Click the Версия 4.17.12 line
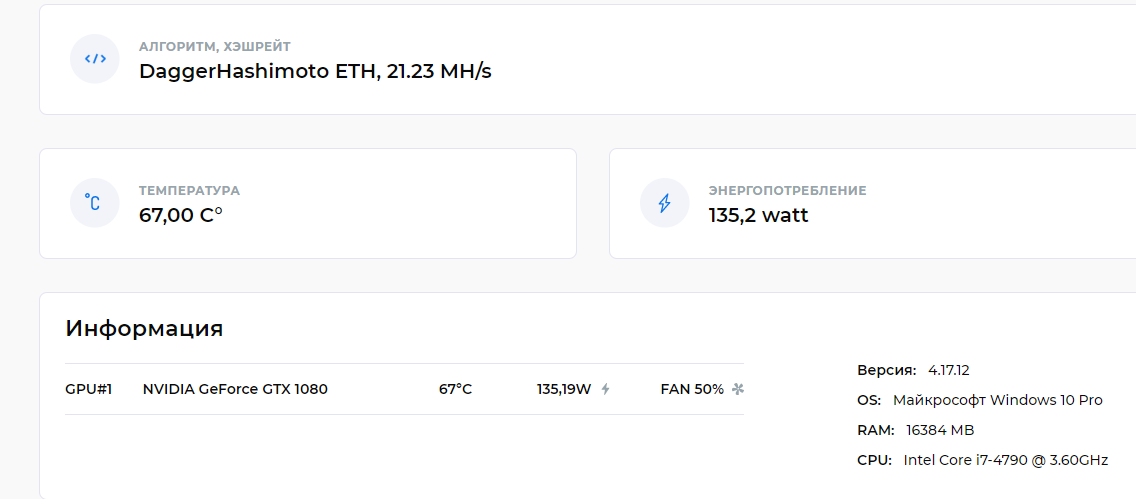1136x499 pixels. (x=913, y=371)
